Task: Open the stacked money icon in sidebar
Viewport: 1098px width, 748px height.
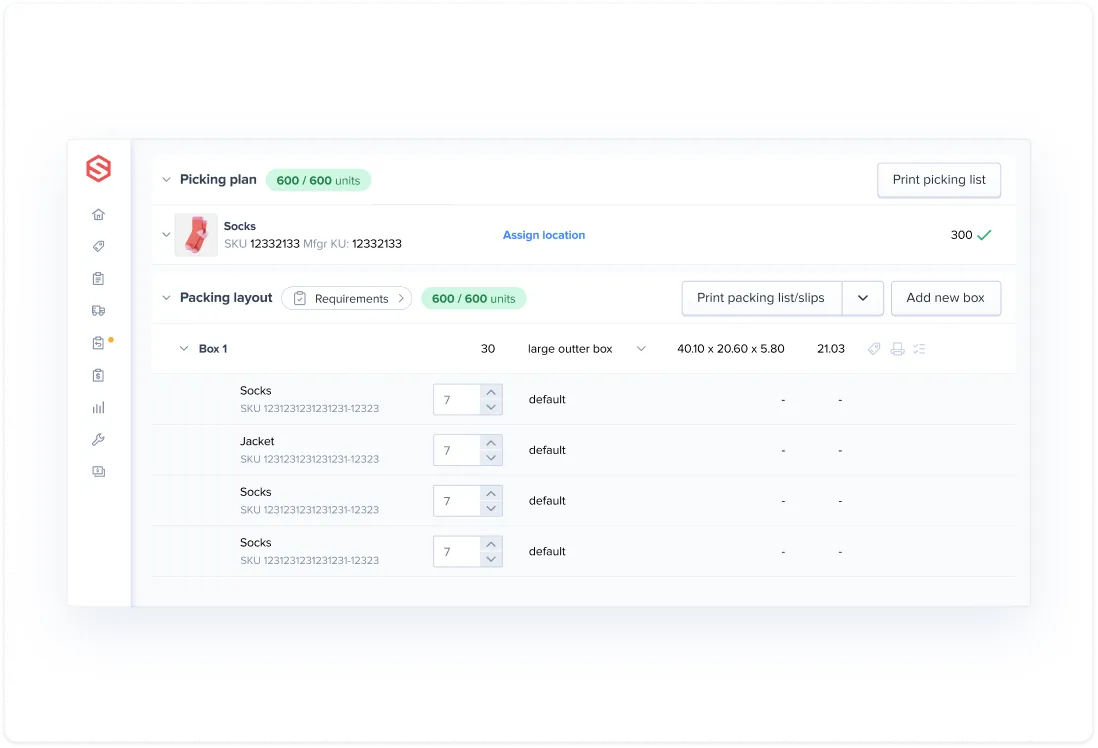Action: [99, 471]
